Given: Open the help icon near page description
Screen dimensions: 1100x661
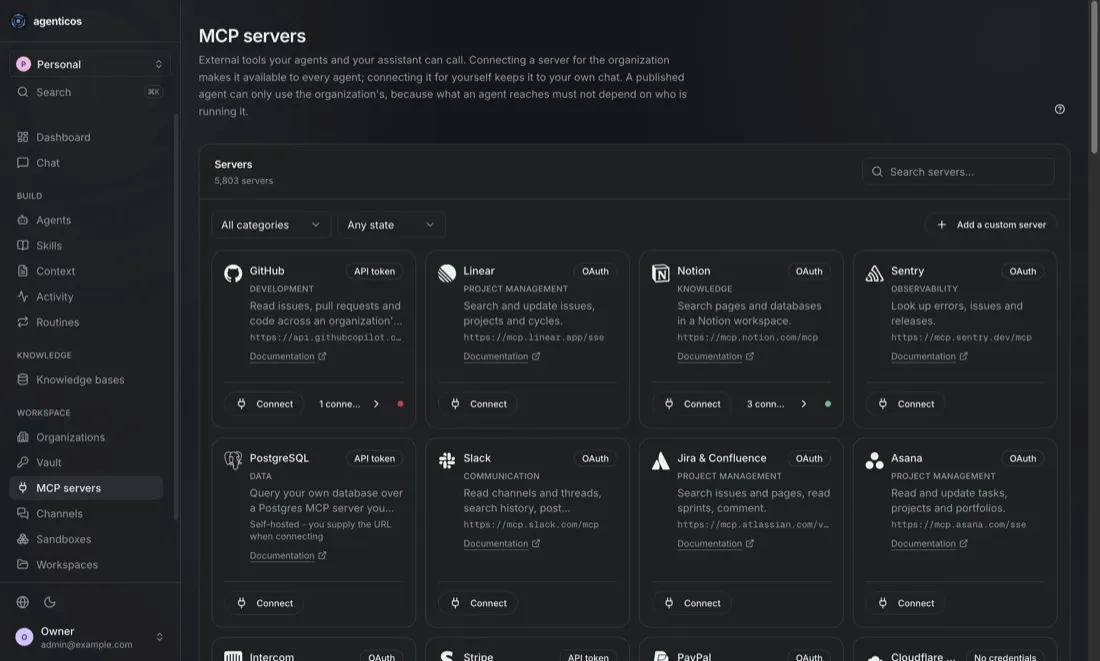Looking at the screenshot, I should click(x=1059, y=109).
